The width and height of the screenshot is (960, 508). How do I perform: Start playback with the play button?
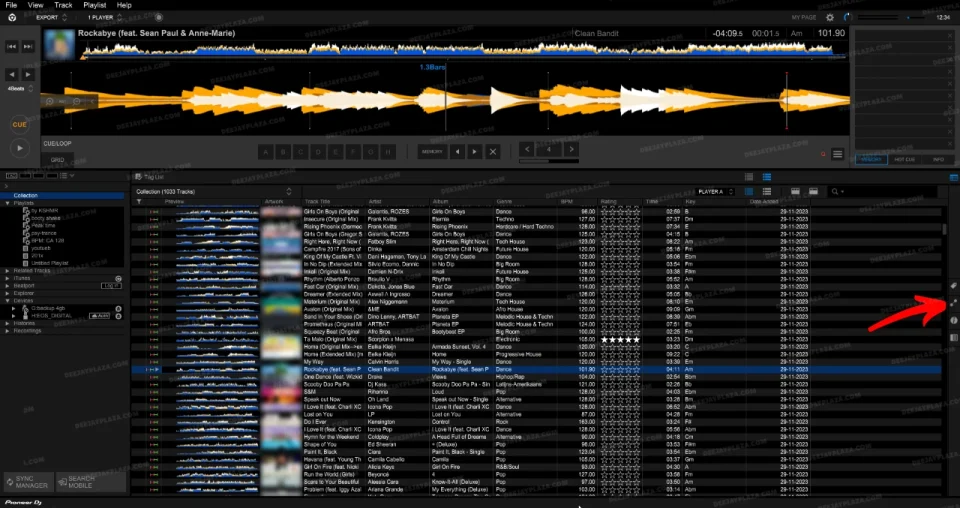point(20,148)
